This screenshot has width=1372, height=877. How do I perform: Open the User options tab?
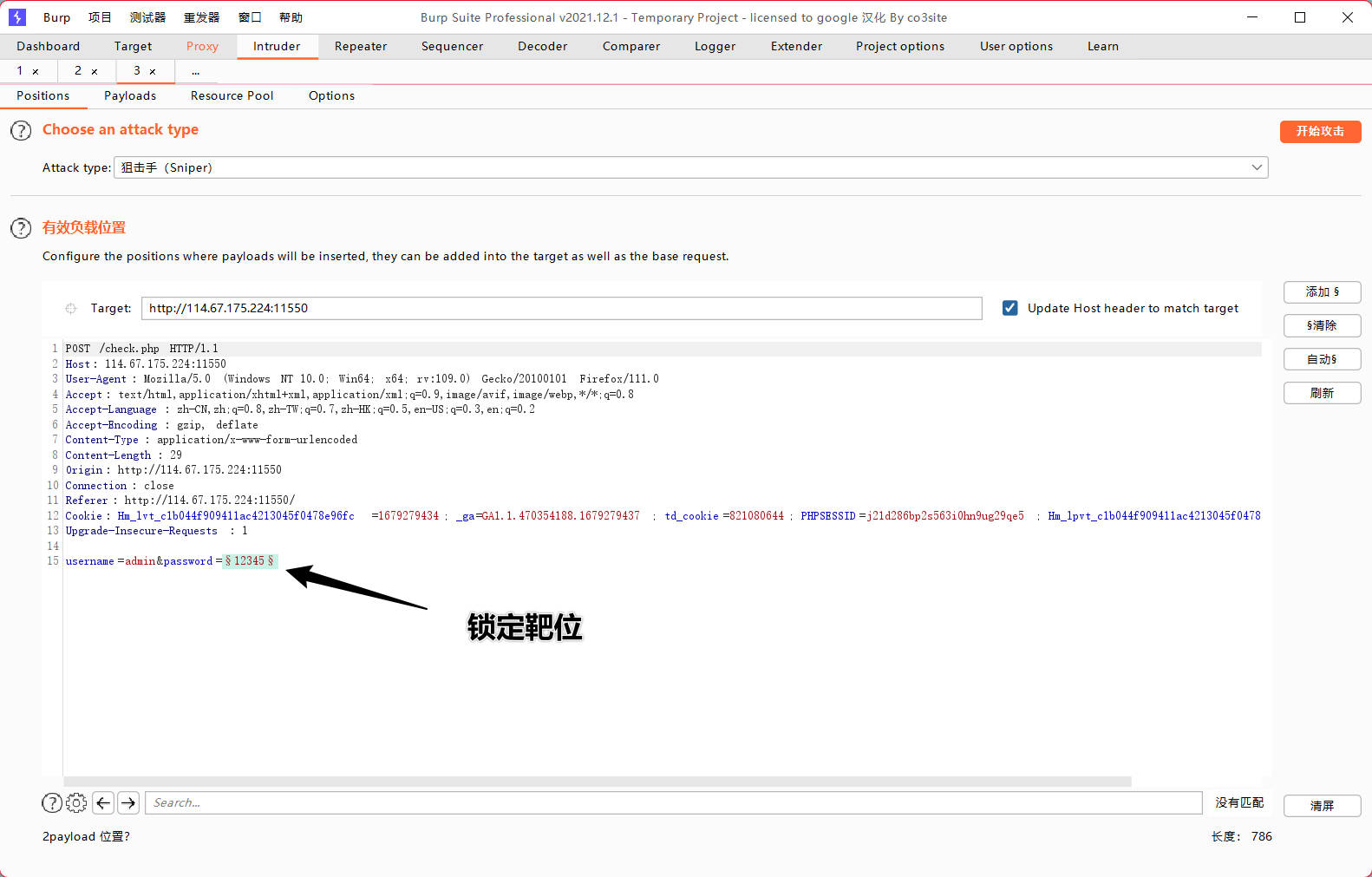1016,46
